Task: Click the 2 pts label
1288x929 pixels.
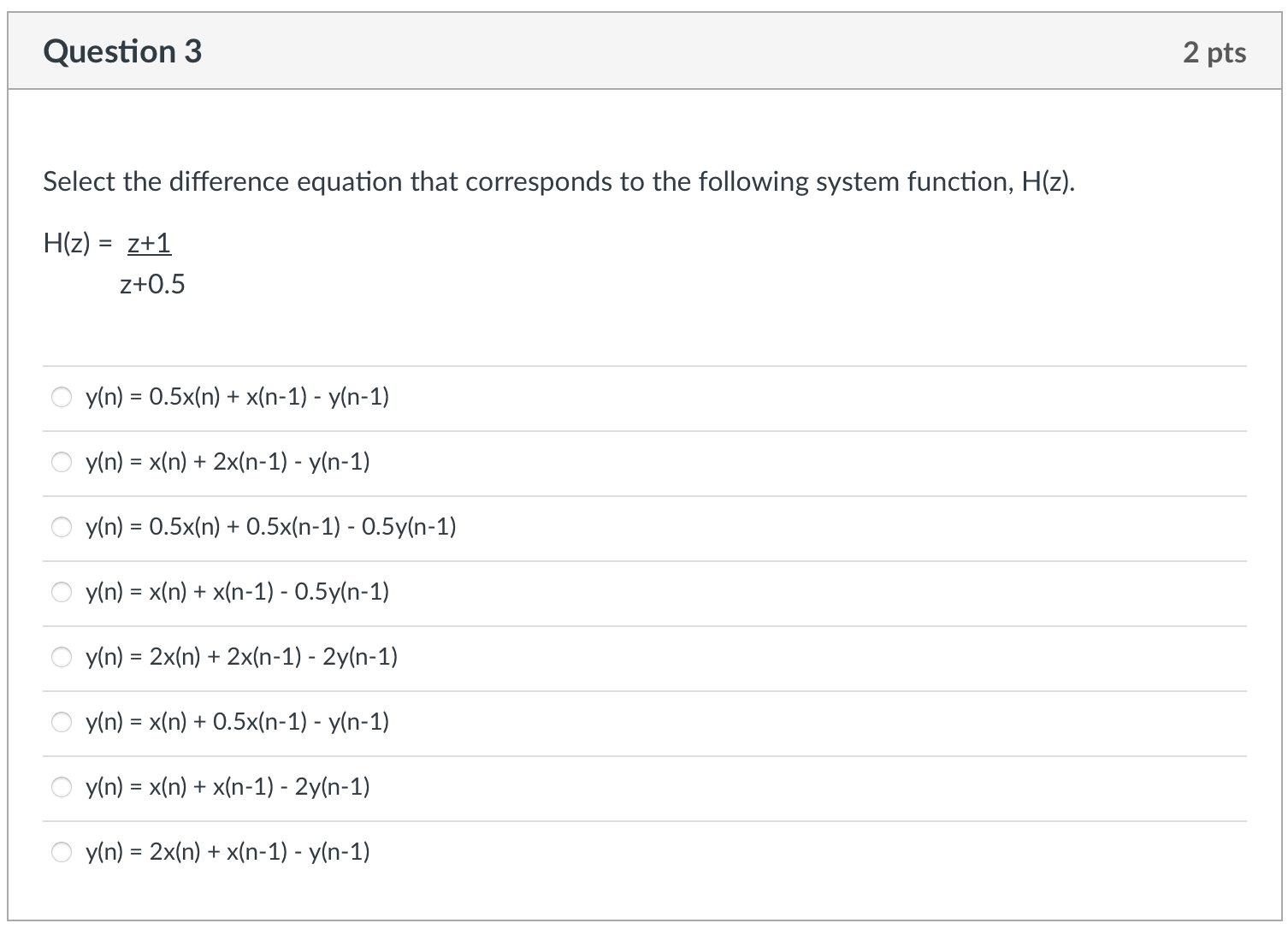Action: pos(1215,51)
